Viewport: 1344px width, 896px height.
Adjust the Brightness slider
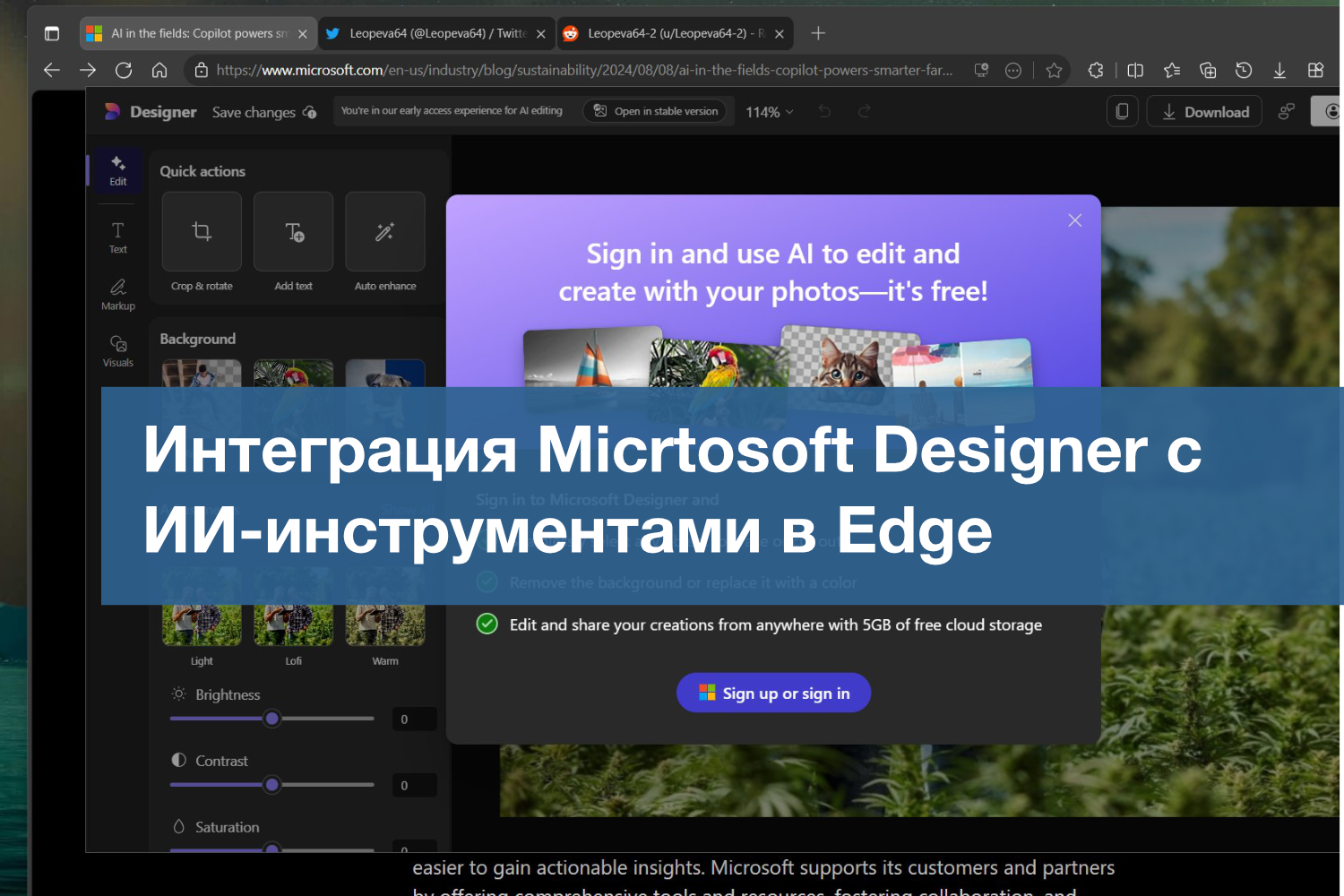tap(272, 719)
